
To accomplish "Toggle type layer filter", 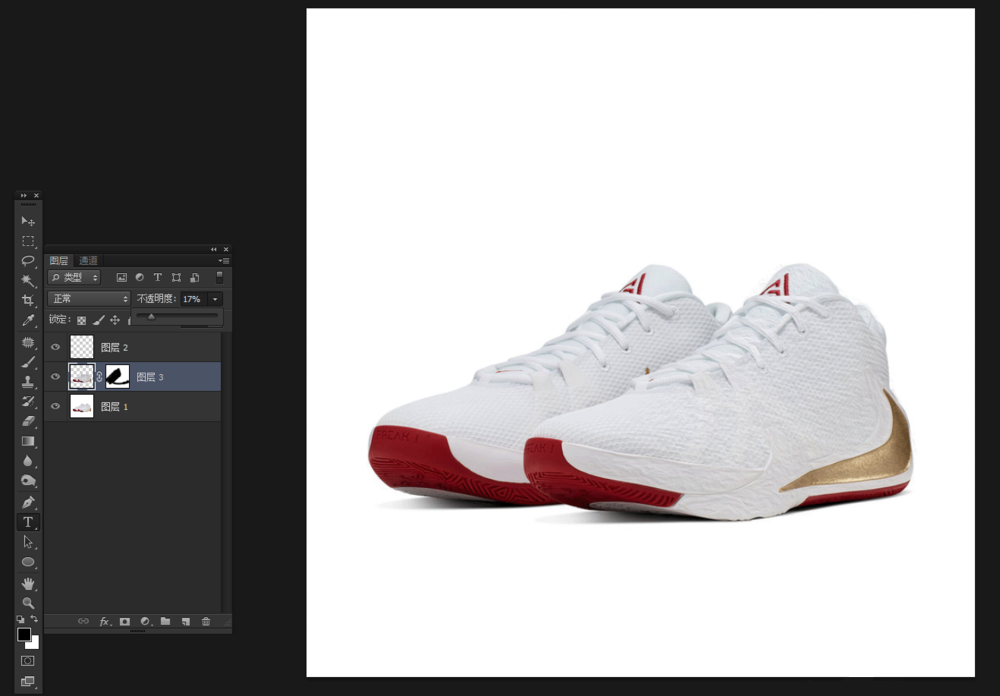I will click(x=158, y=278).
